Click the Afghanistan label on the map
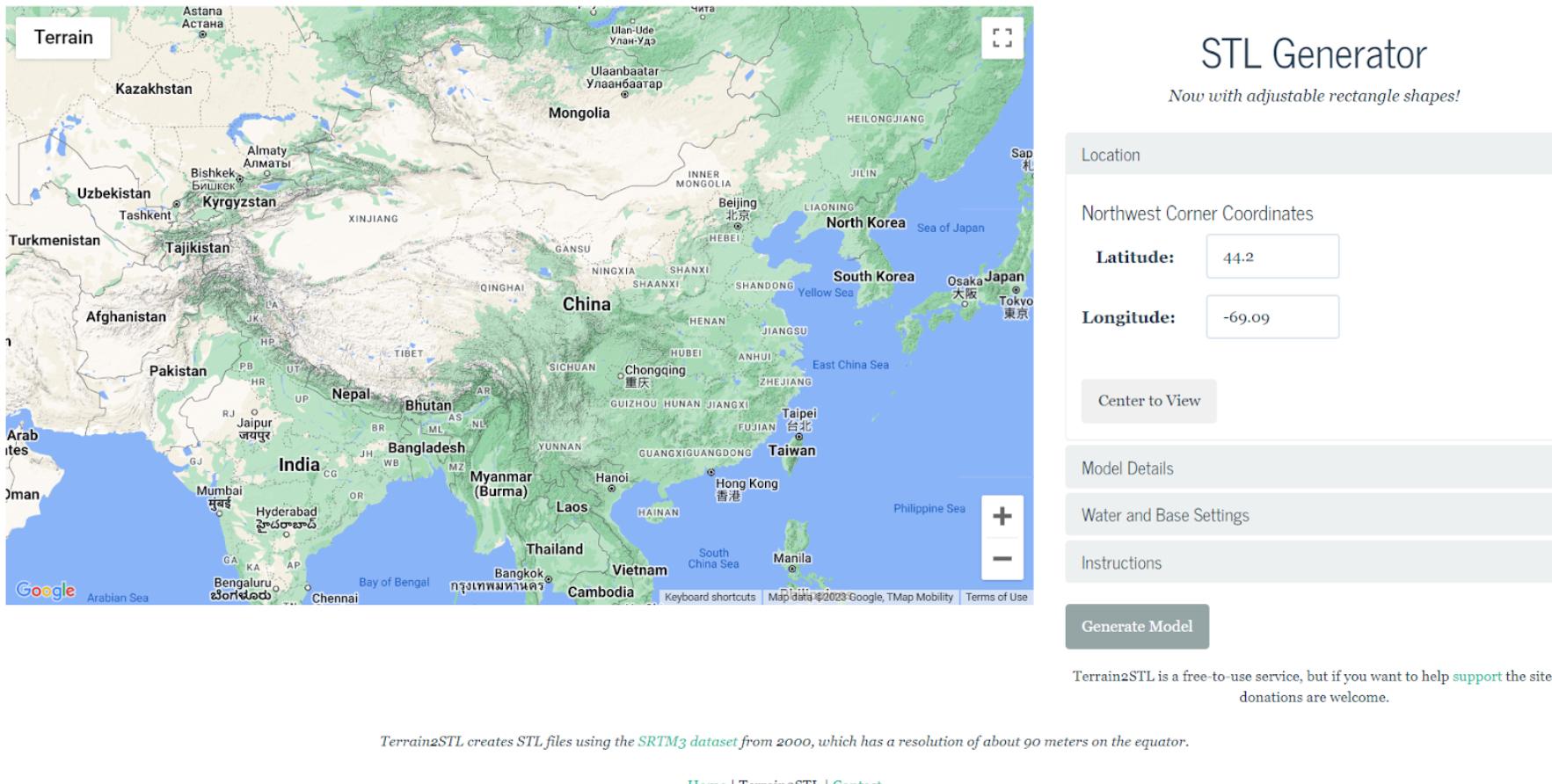1552x784 pixels. pos(126,316)
